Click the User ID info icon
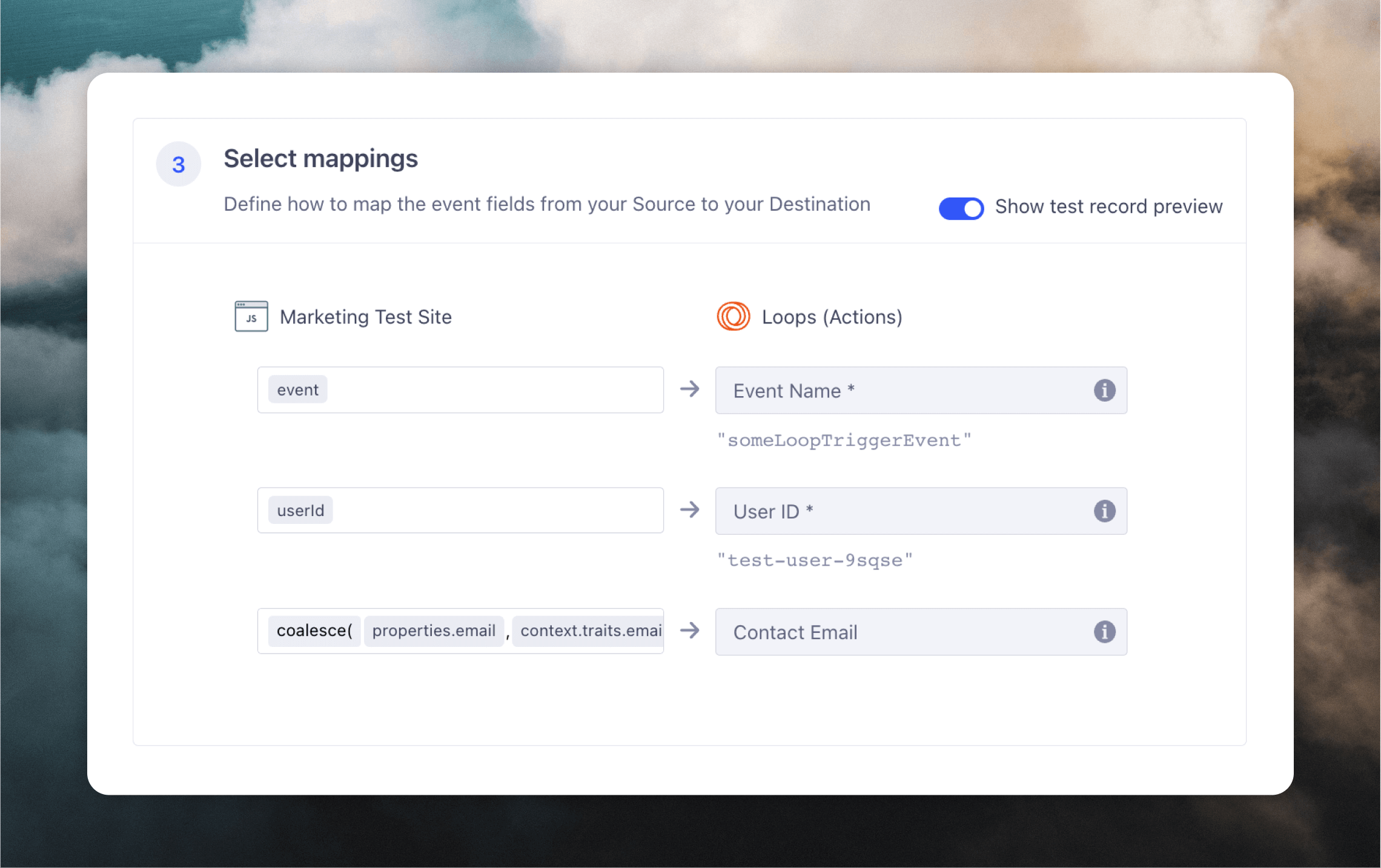This screenshot has height=868, width=1381. [1104, 511]
